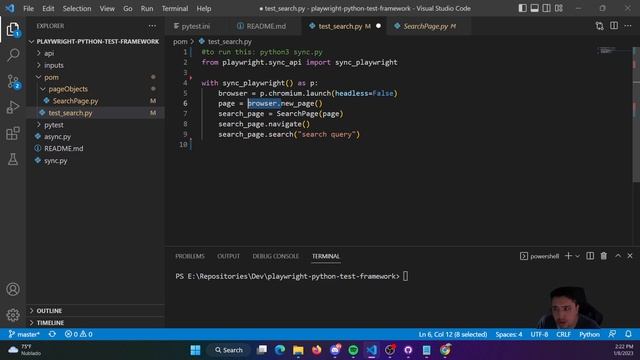Change indentation Spaces: 4
640x360 pixels.
click(509, 334)
